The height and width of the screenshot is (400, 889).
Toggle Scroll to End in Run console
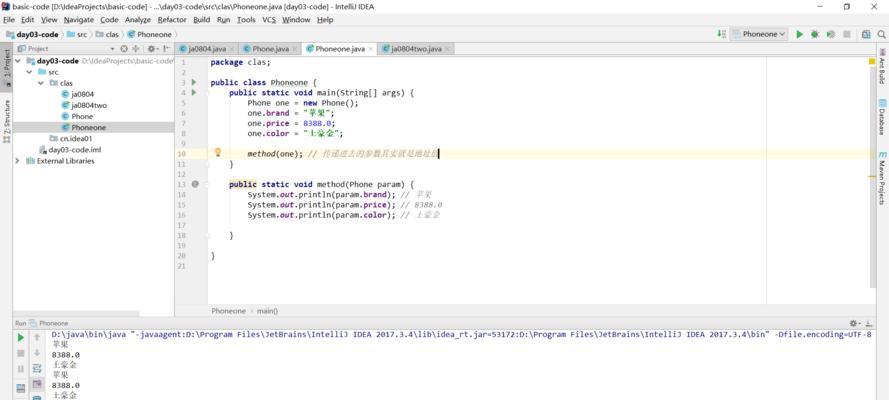37,384
